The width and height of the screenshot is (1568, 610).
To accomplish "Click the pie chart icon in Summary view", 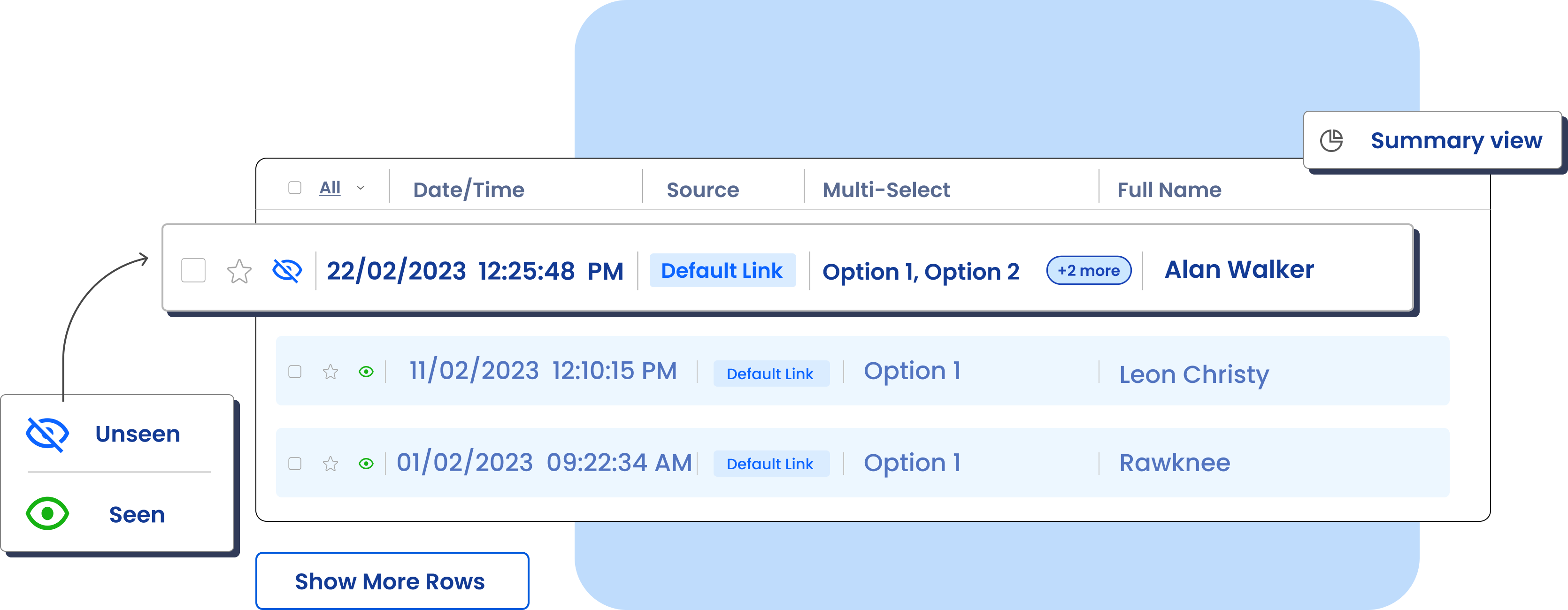I will point(1331,140).
